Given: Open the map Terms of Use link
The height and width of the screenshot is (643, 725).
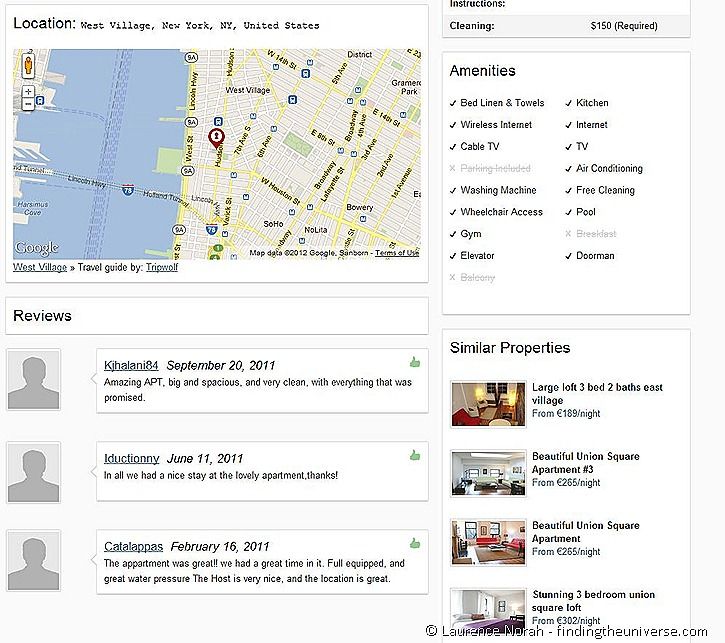Looking at the screenshot, I should 397,253.
